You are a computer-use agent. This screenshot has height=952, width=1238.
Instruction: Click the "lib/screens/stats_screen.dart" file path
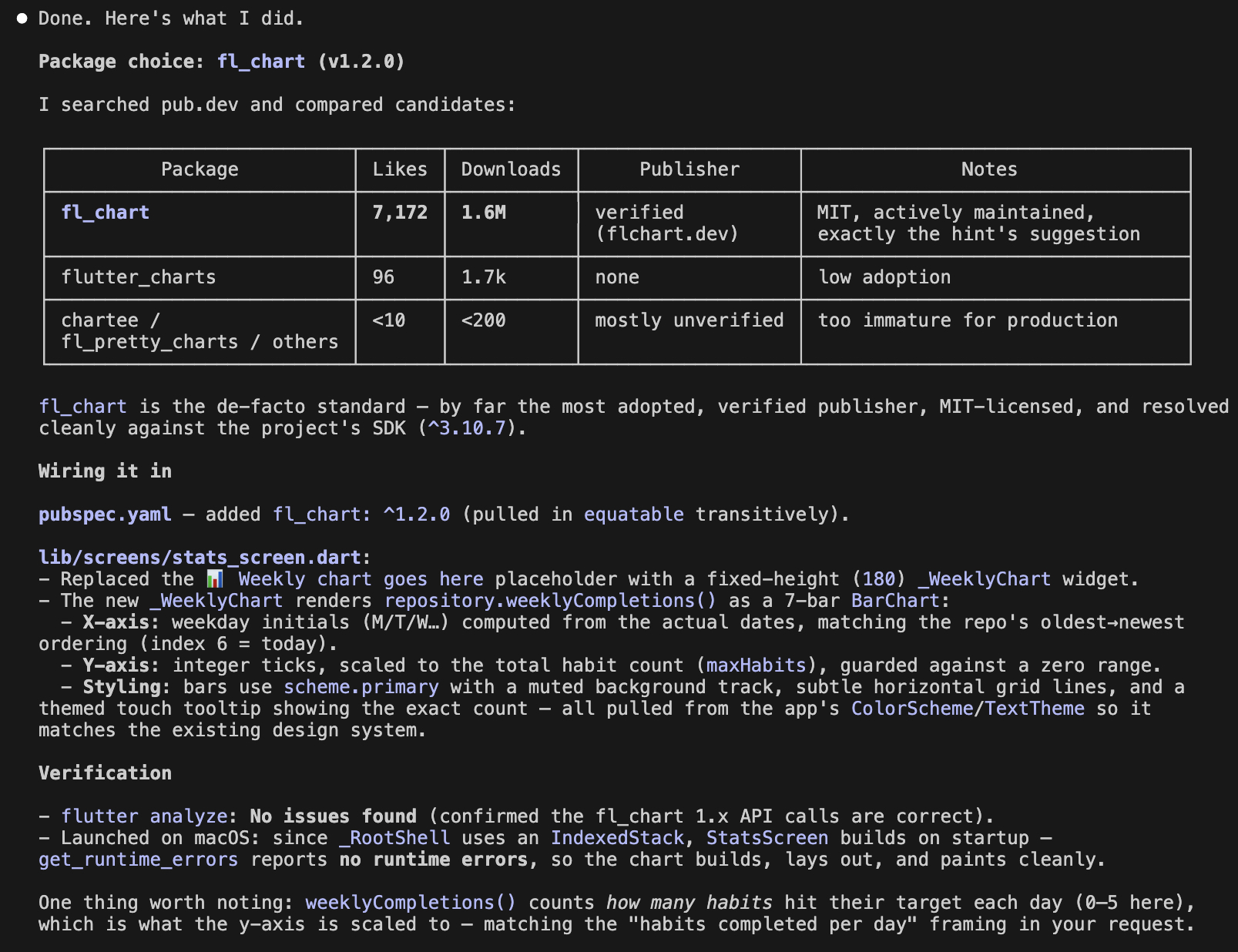click(x=200, y=558)
